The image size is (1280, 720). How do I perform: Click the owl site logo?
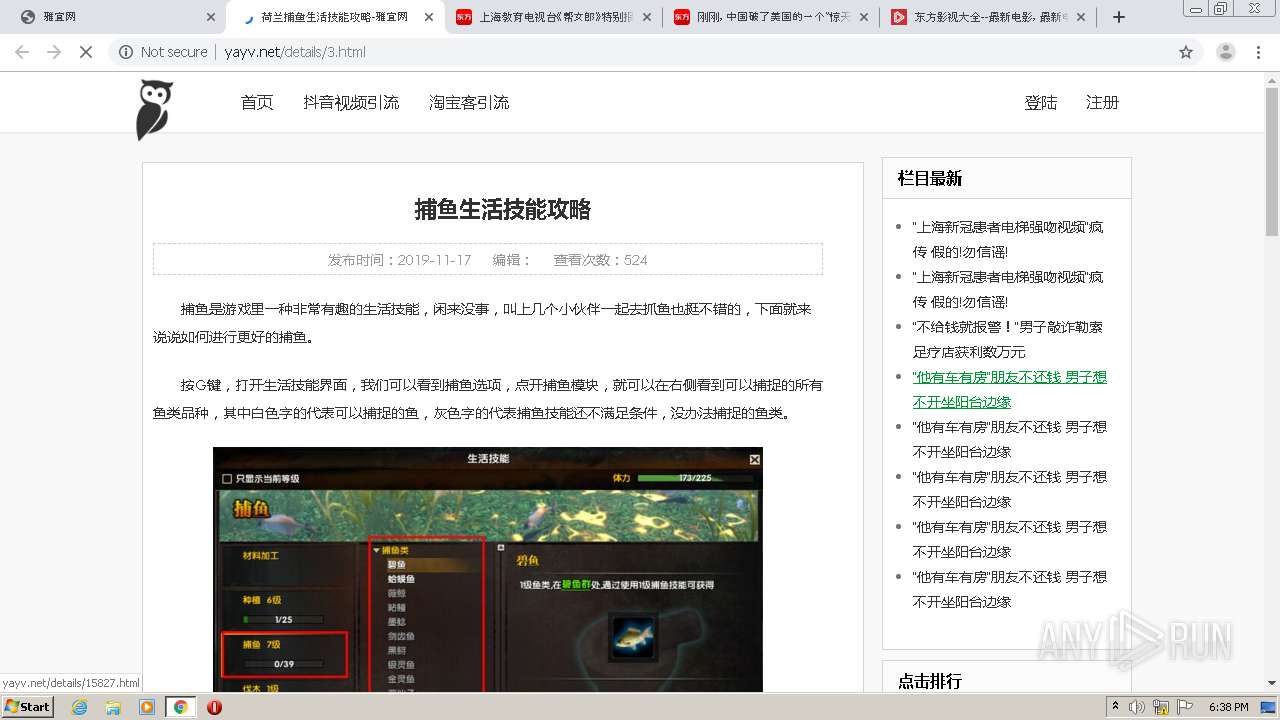154,110
